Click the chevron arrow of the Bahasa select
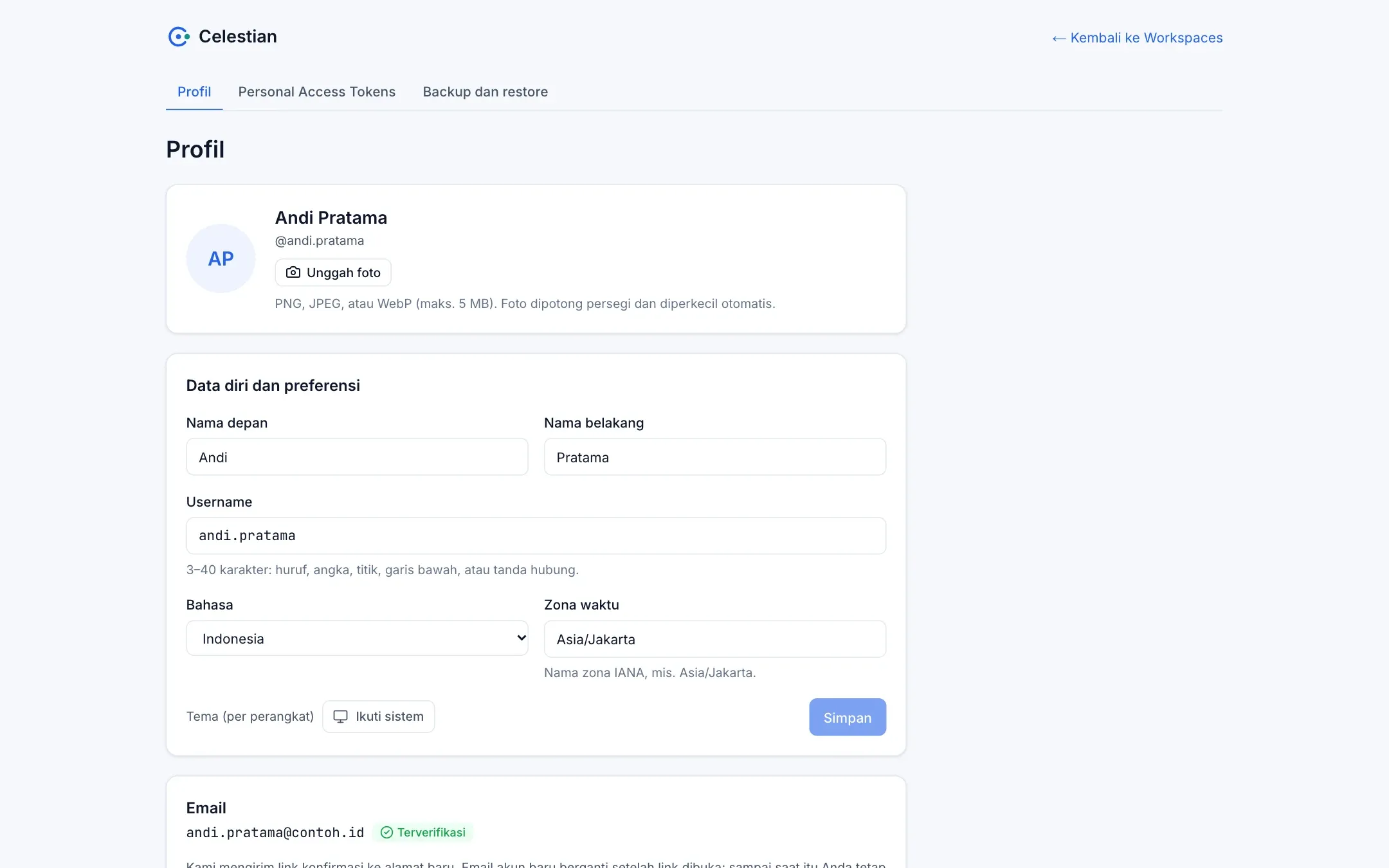1389x868 pixels. click(x=522, y=638)
